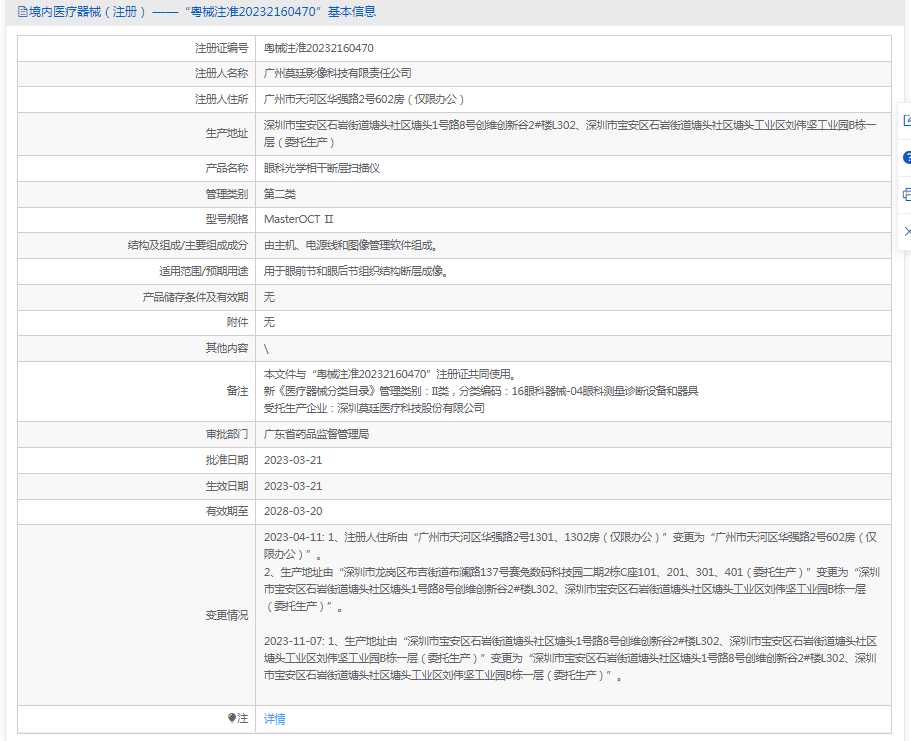The image size is (911, 741).
Task: Click the 产品名称 label cell
Action: 137,169
